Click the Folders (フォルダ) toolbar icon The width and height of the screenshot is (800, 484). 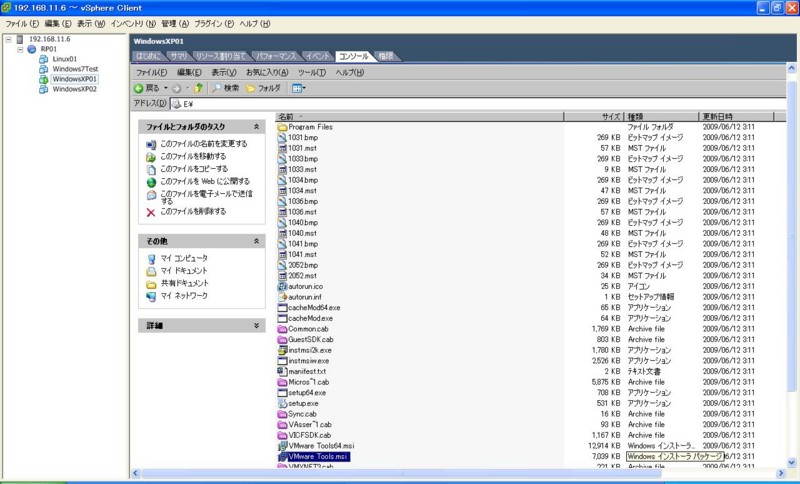[251, 88]
